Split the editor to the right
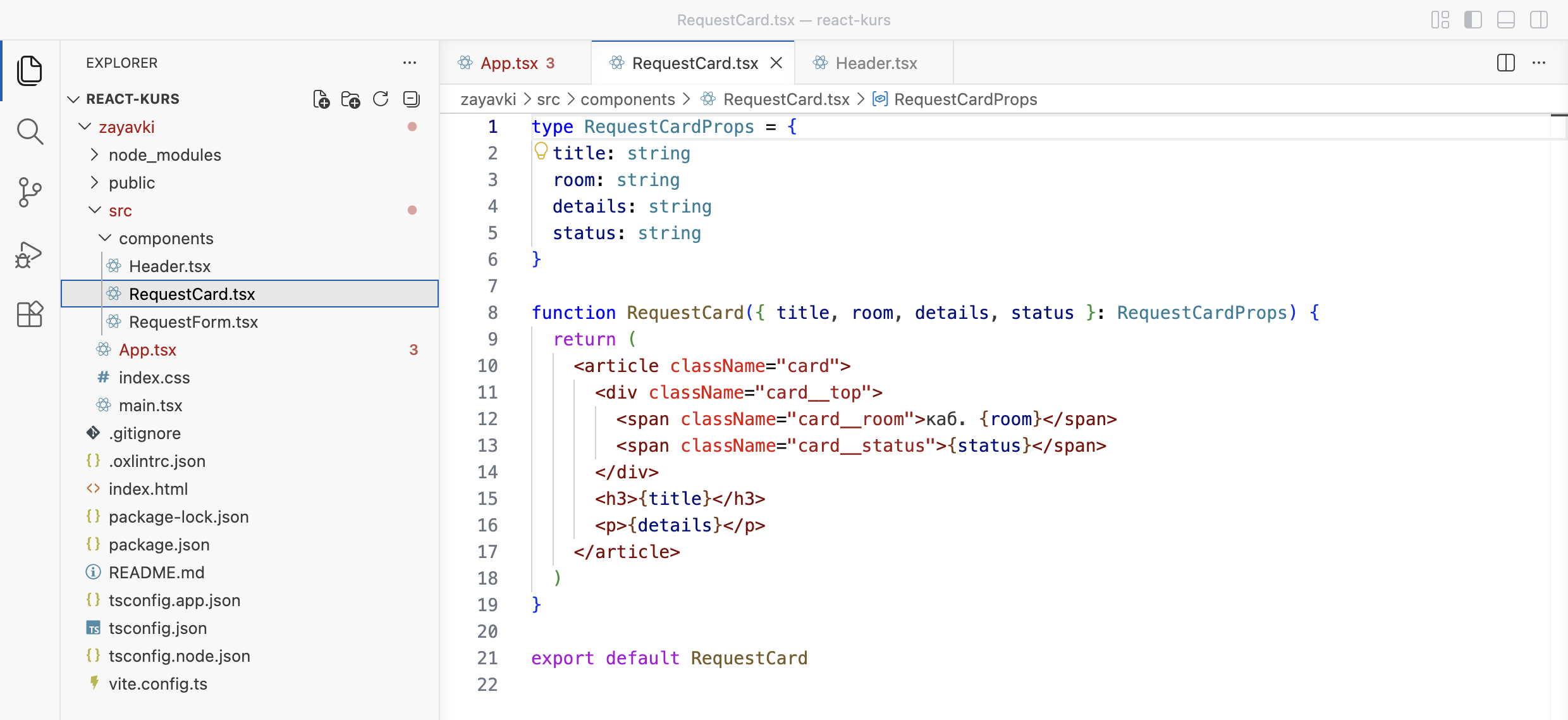This screenshot has height=720, width=1568. 1506,63
